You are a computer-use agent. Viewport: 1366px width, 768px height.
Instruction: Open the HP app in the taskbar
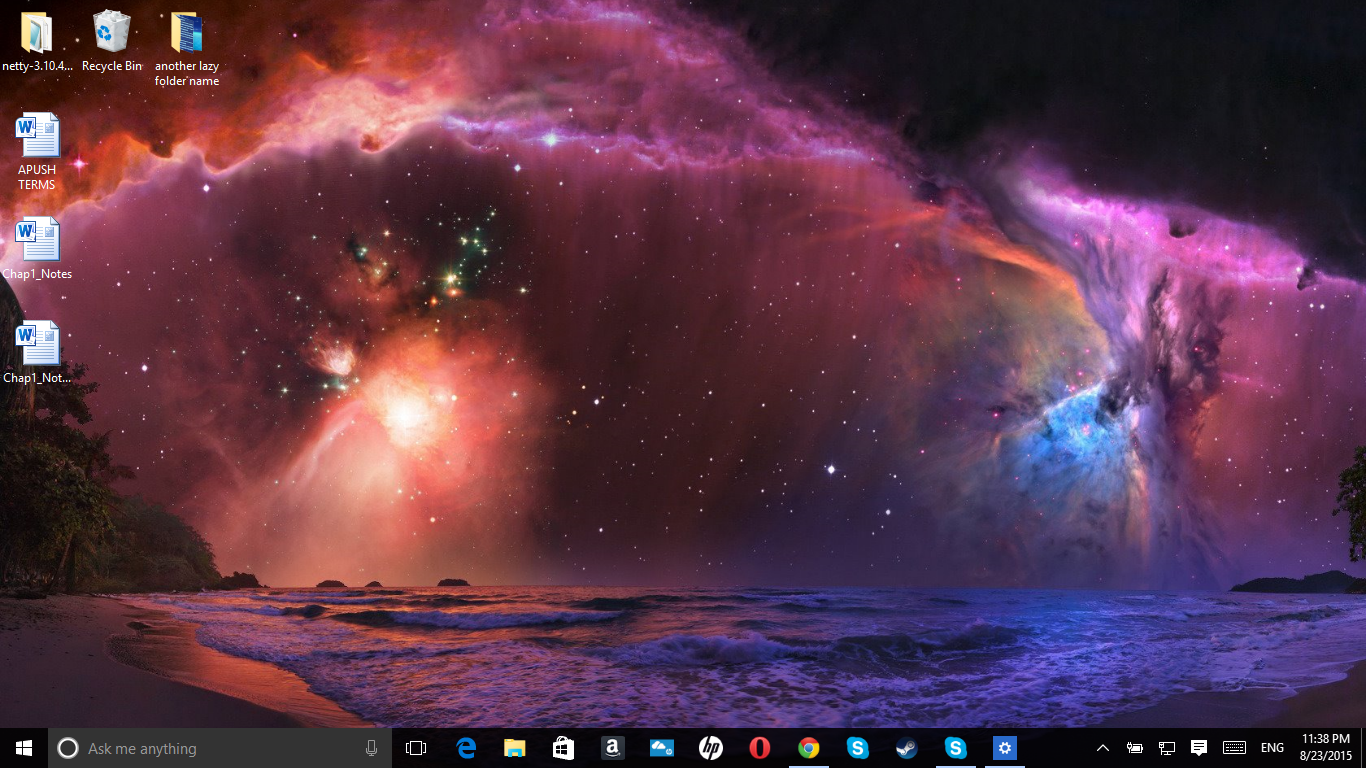pyautogui.click(x=711, y=748)
